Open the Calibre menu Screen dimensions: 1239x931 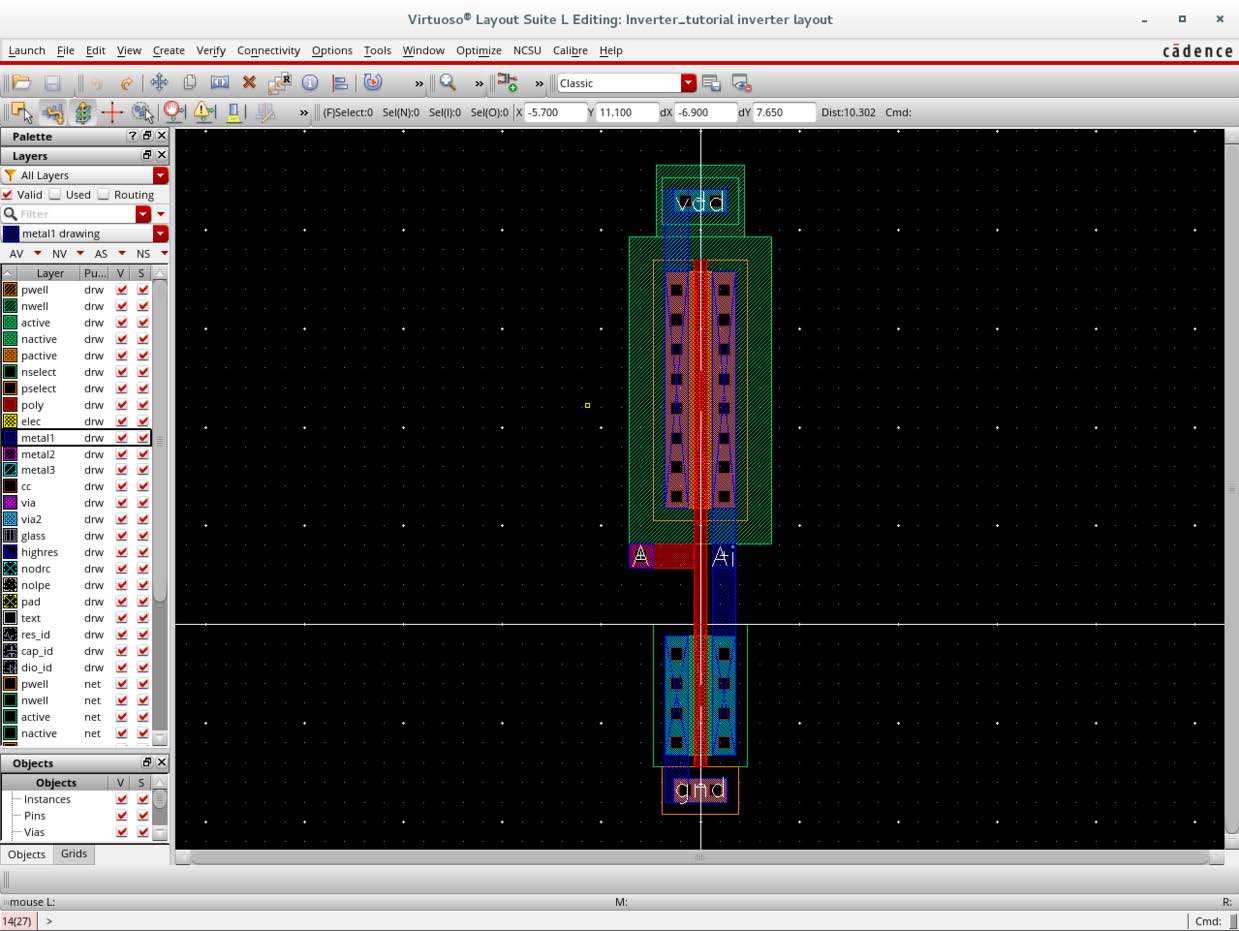point(570,50)
